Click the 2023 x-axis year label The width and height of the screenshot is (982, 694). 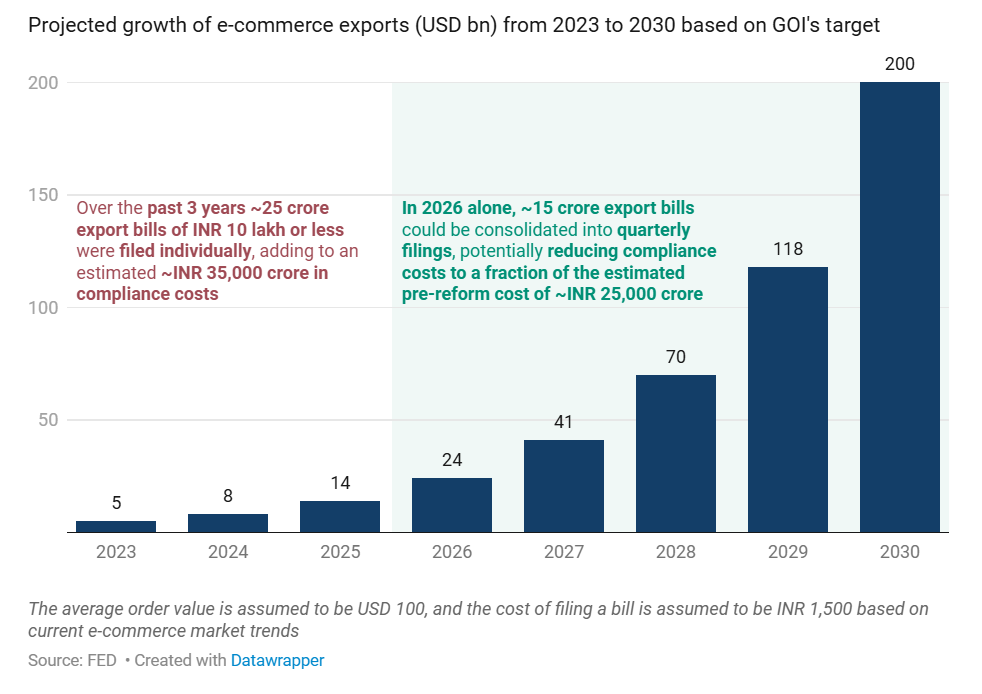tap(116, 552)
